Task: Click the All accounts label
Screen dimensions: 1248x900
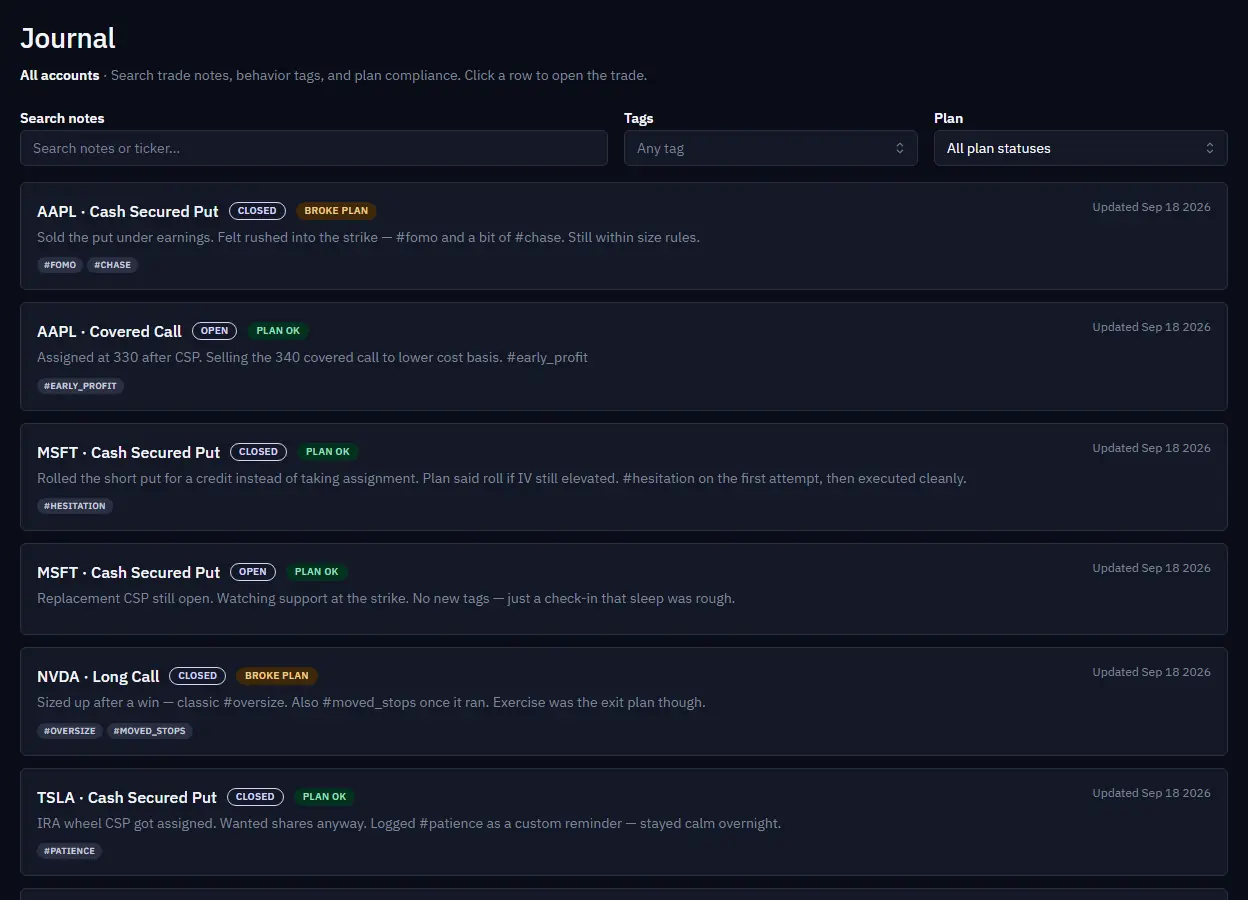Action: [60, 75]
